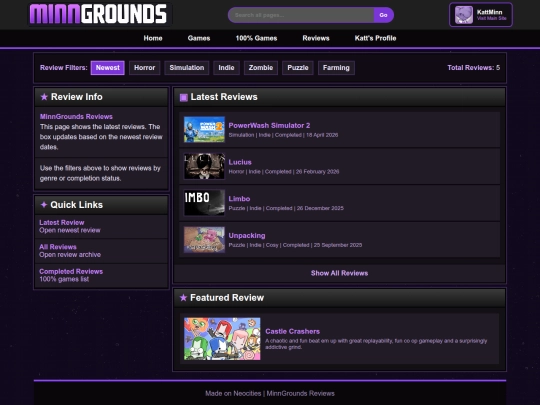Click Show All Reviews
This screenshot has width=540, height=405.
(339, 273)
